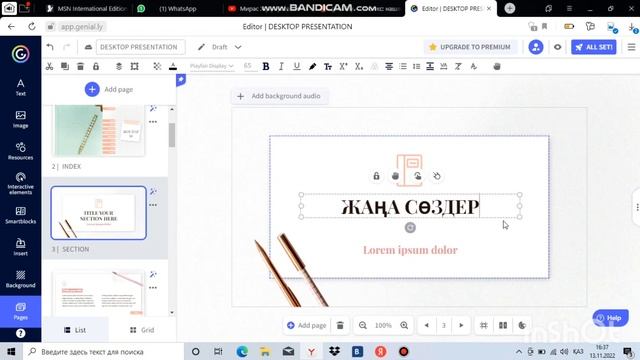Open options menu for SECTION page
Screen dimensions: 640x360
pos(153,205)
